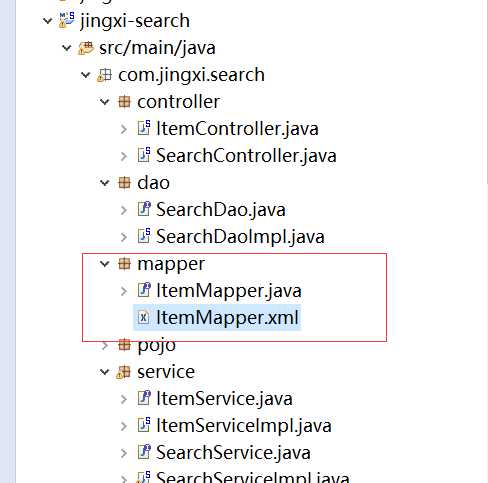Click the src/main/java source folder icon
The image size is (488, 483).
pyautogui.click(x=86, y=48)
